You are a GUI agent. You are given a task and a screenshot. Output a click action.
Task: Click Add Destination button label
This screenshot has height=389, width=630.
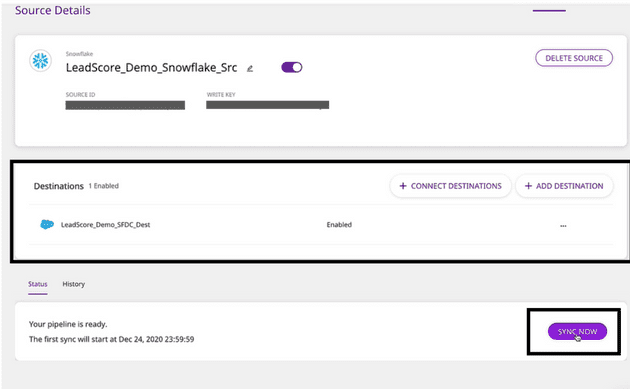[x=569, y=186]
